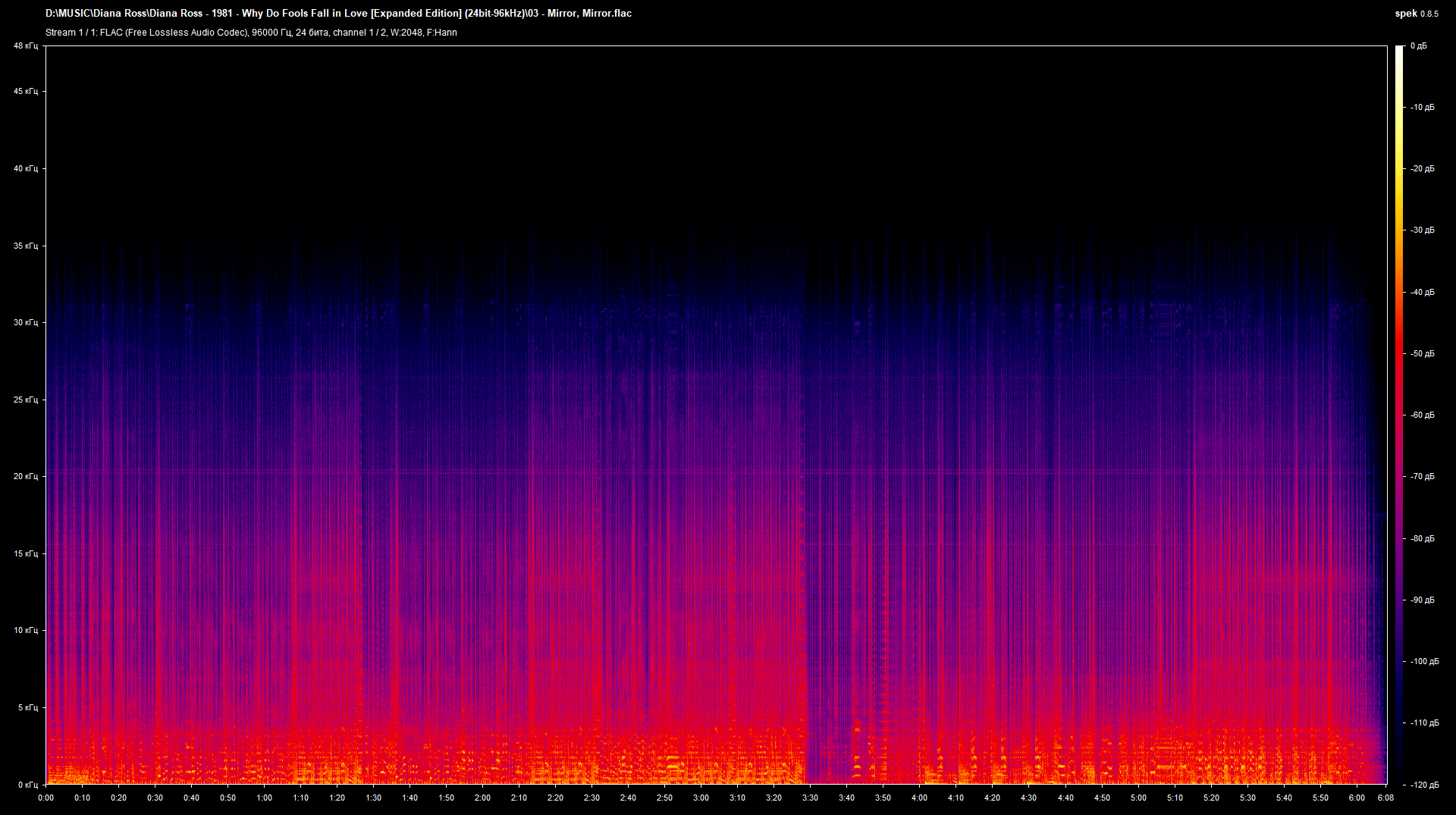Click the file path title text
Image resolution: width=1456 pixels, height=815 pixels.
[338, 13]
